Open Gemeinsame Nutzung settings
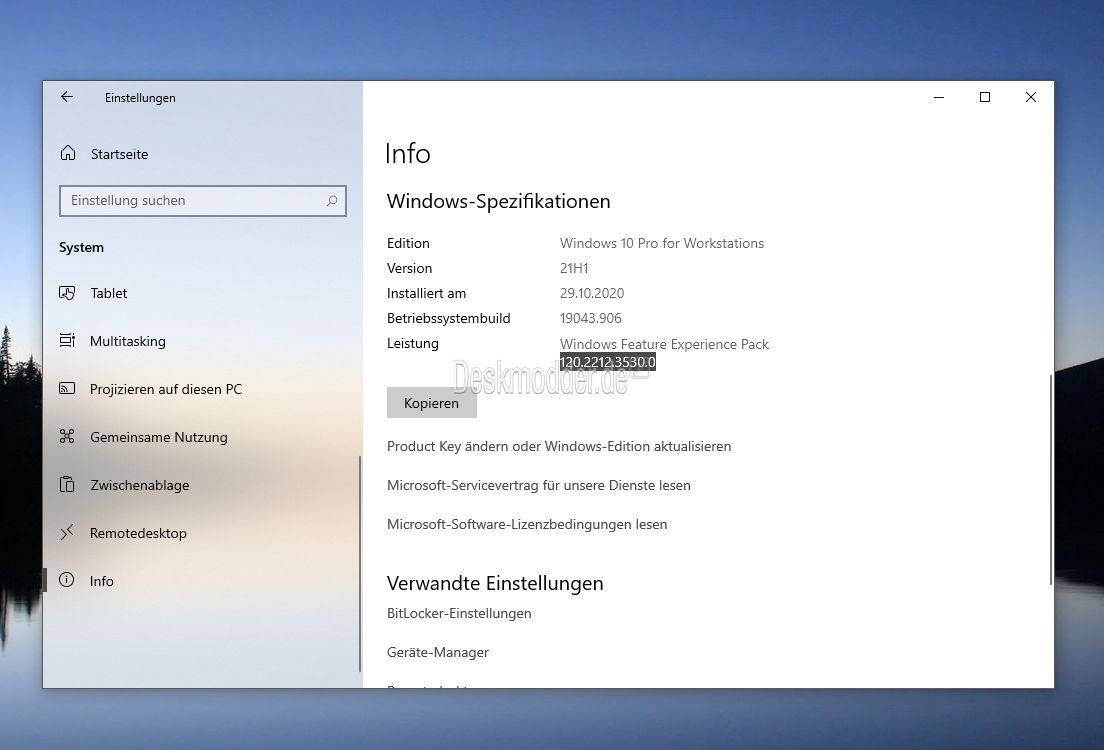This screenshot has width=1104, height=750. tap(158, 437)
